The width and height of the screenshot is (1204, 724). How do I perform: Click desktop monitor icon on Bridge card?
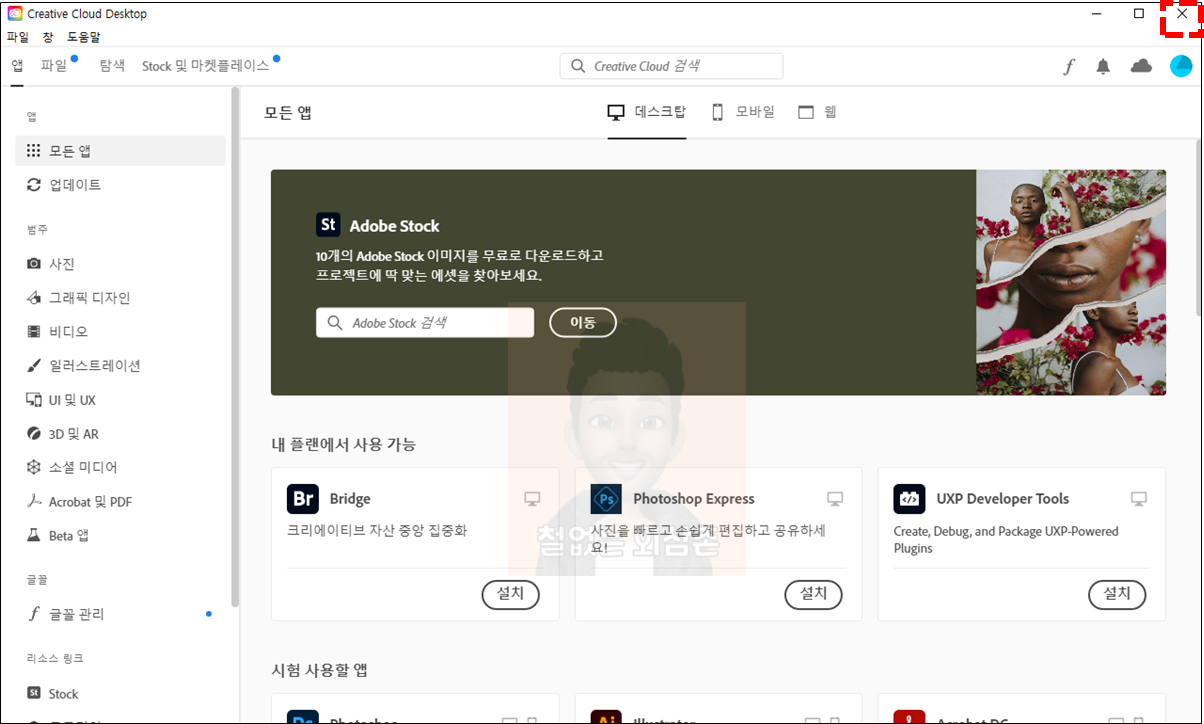(532, 498)
